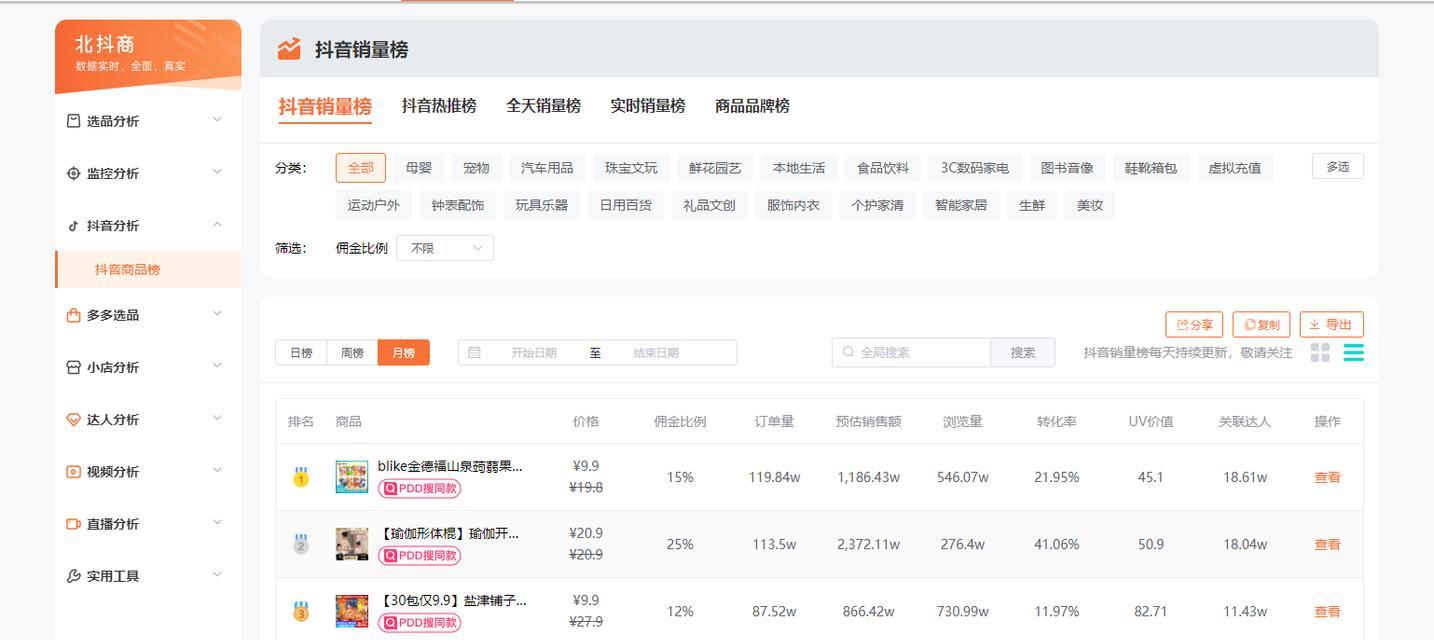
Task: Switch to 商品品牌榜 tab
Action: point(752,106)
